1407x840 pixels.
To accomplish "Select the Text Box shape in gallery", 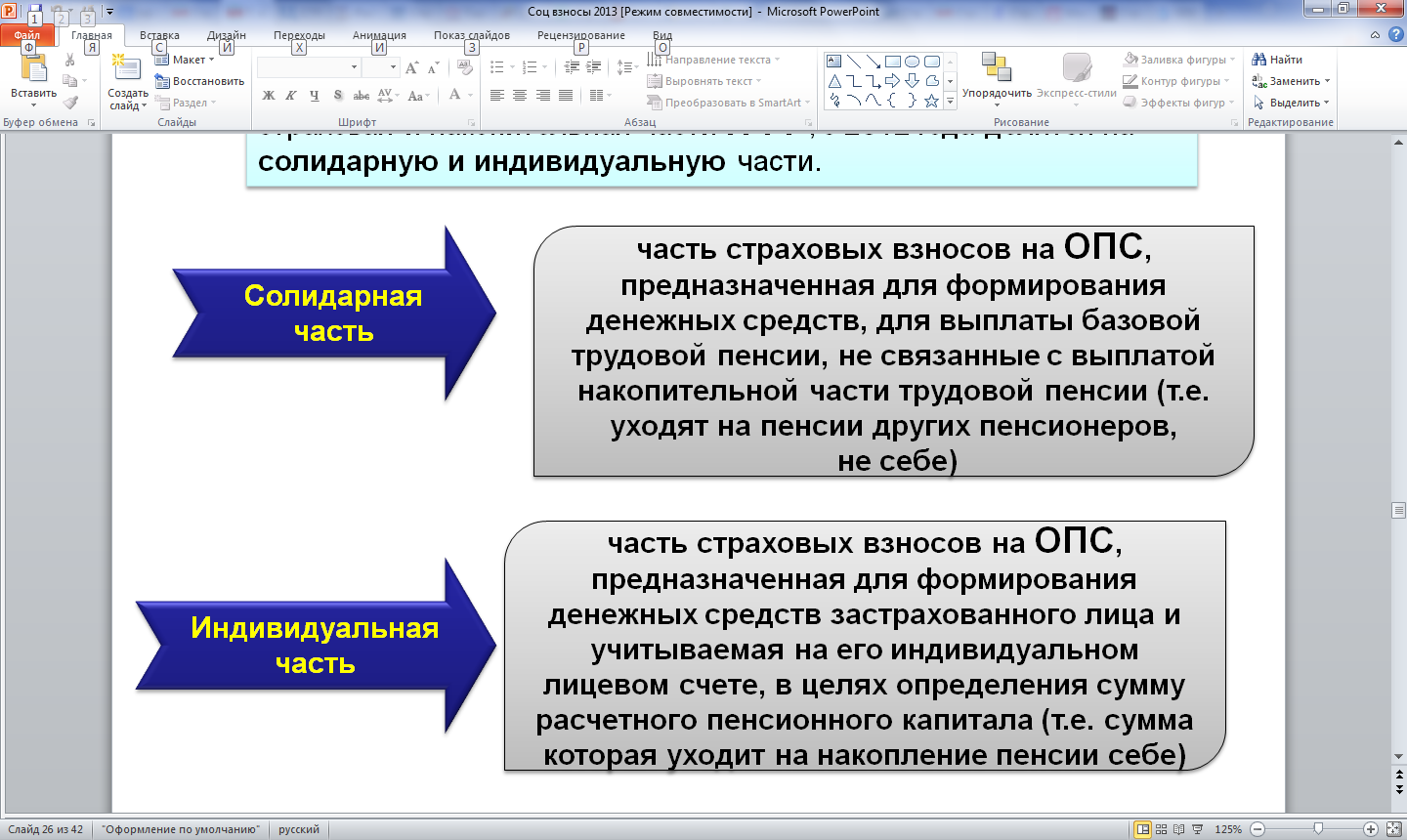I will (834, 61).
